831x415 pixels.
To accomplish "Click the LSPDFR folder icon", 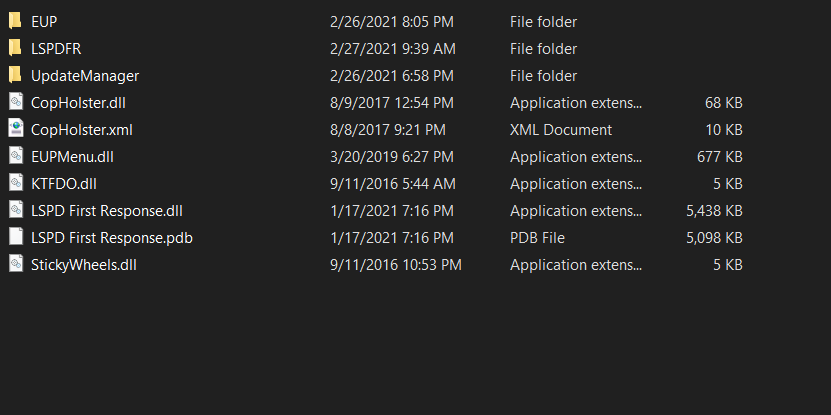I will pyautogui.click(x=15, y=48).
